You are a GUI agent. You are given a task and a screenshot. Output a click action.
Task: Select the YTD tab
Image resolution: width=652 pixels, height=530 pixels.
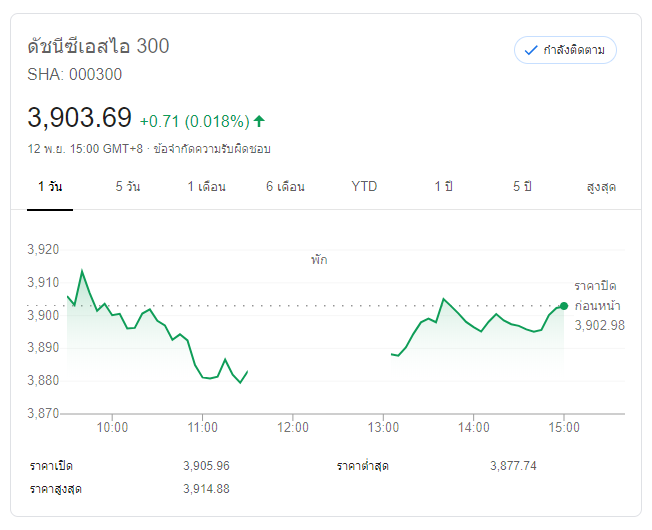364,187
